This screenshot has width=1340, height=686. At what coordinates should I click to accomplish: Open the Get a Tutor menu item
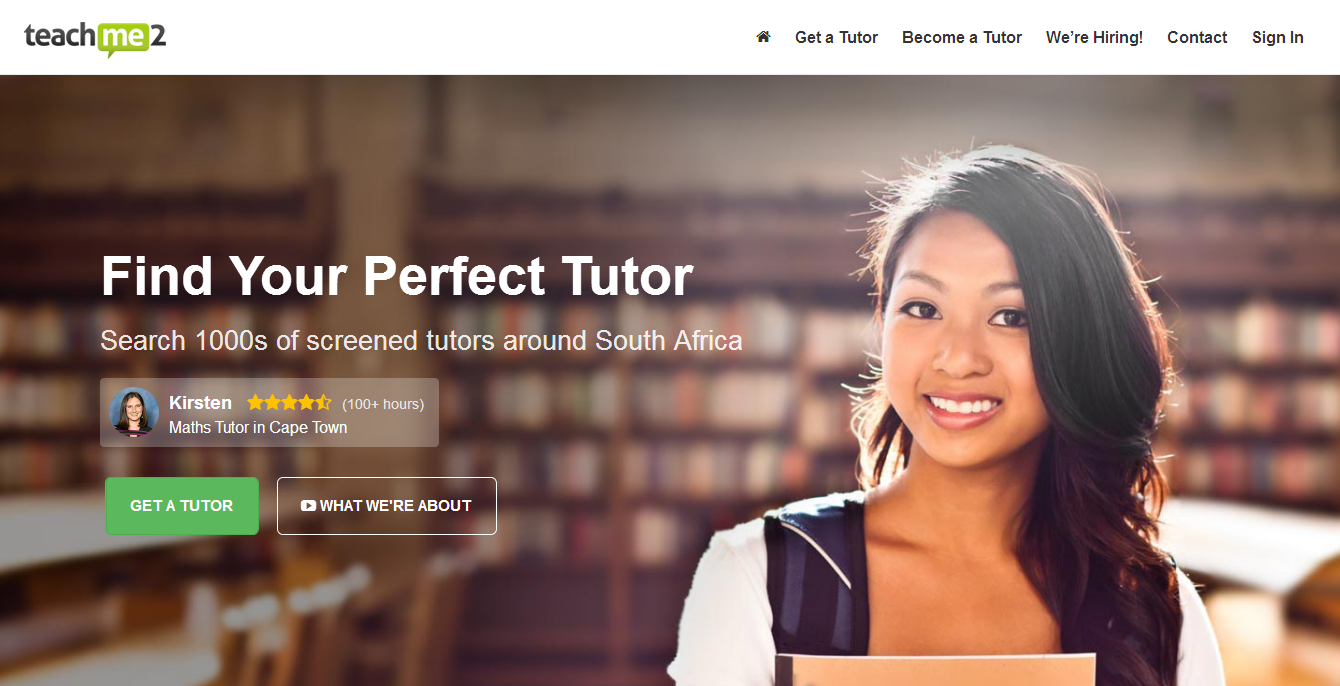(836, 37)
